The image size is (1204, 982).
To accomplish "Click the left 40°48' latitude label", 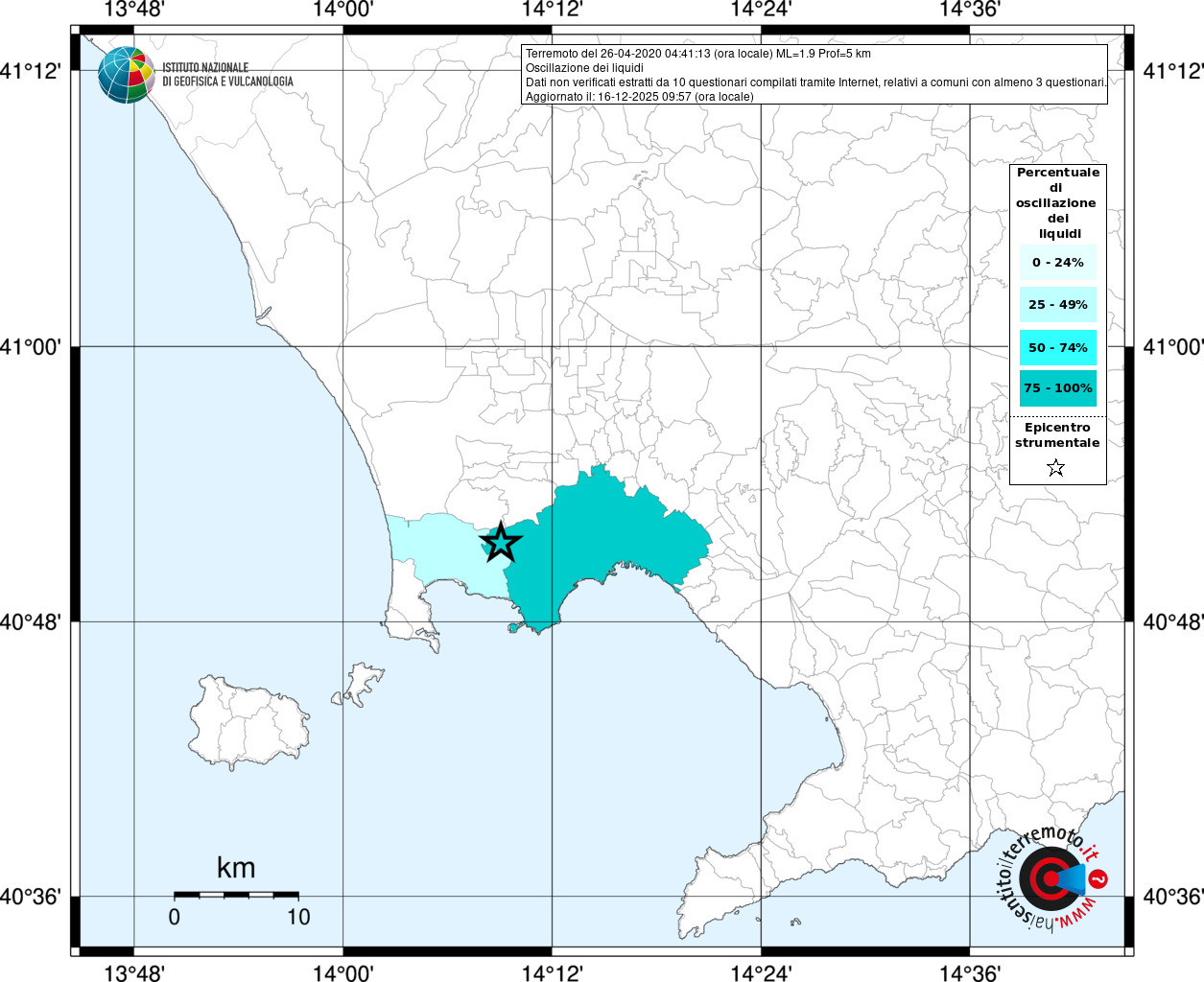I will click(x=31, y=621).
